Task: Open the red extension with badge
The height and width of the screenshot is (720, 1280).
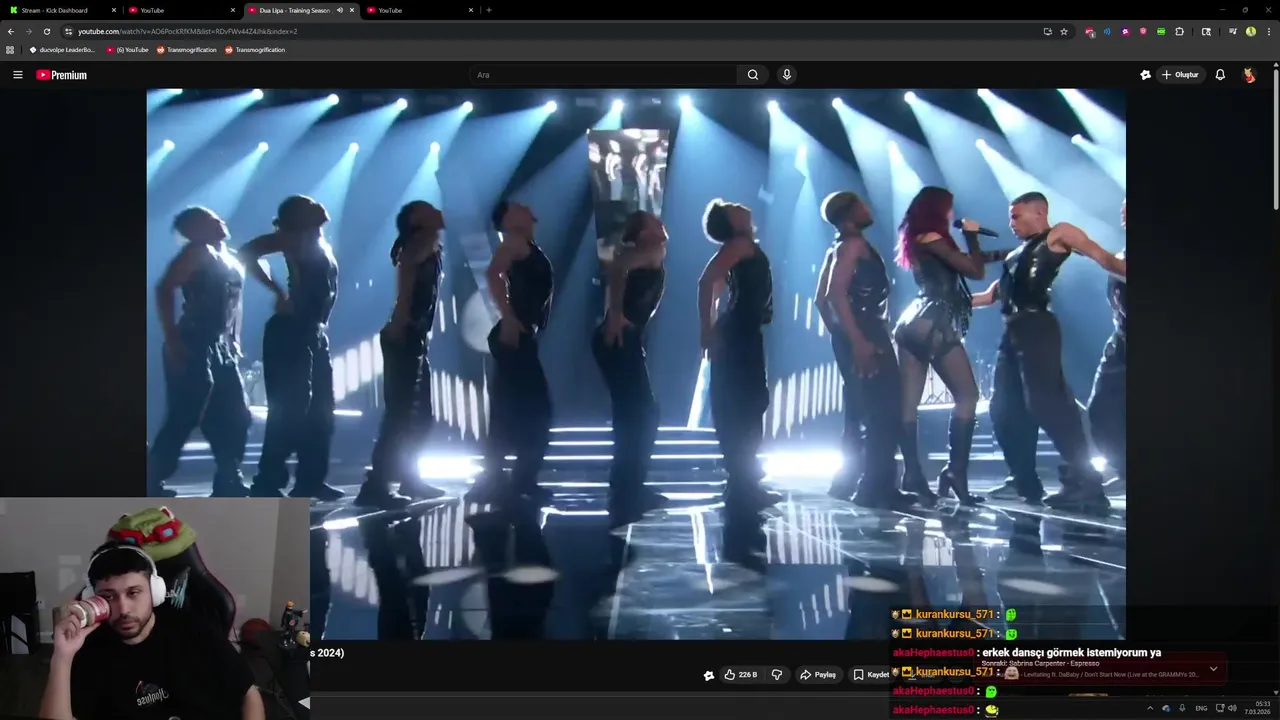Action: click(x=1089, y=31)
